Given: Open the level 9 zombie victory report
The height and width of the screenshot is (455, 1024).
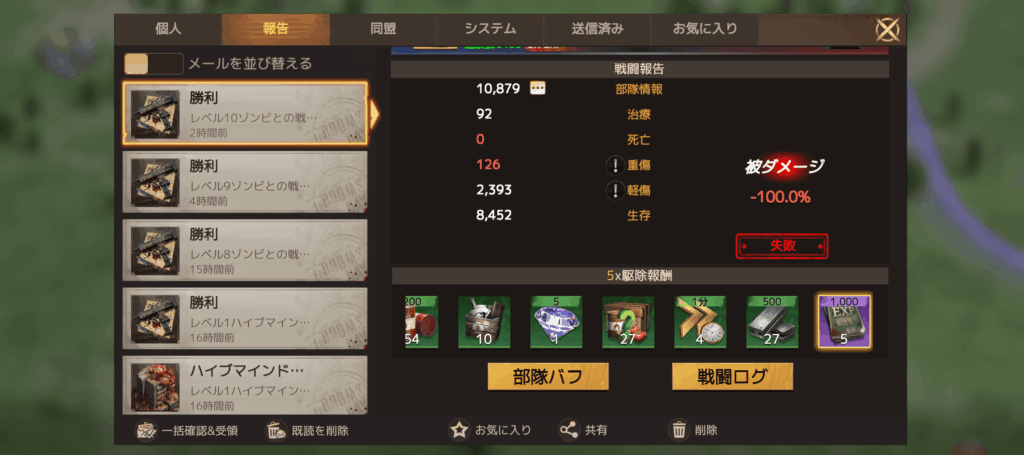Looking at the screenshot, I should tap(246, 182).
